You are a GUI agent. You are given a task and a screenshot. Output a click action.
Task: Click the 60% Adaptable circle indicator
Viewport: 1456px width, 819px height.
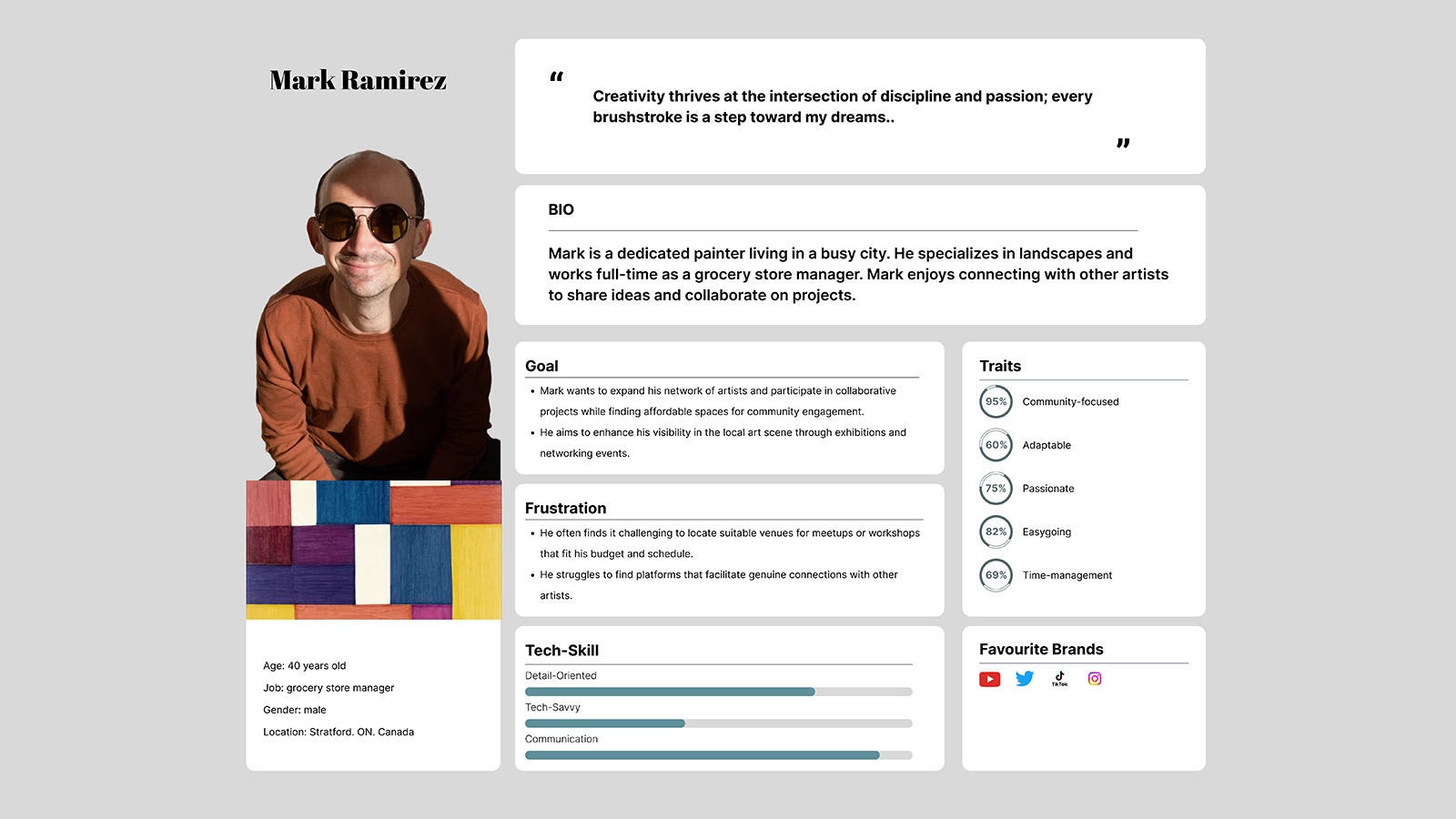996,445
